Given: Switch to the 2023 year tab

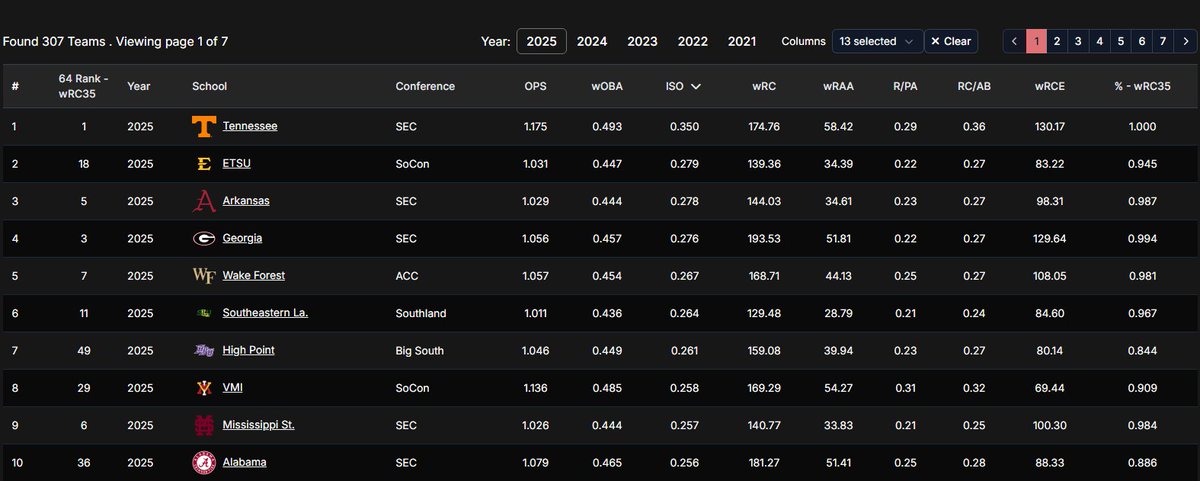Looking at the screenshot, I should point(642,41).
